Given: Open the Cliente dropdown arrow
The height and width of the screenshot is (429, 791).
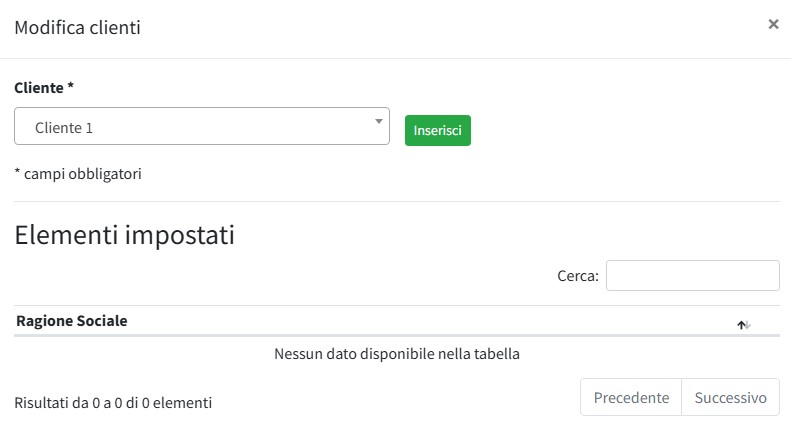Looking at the screenshot, I should point(378,122).
